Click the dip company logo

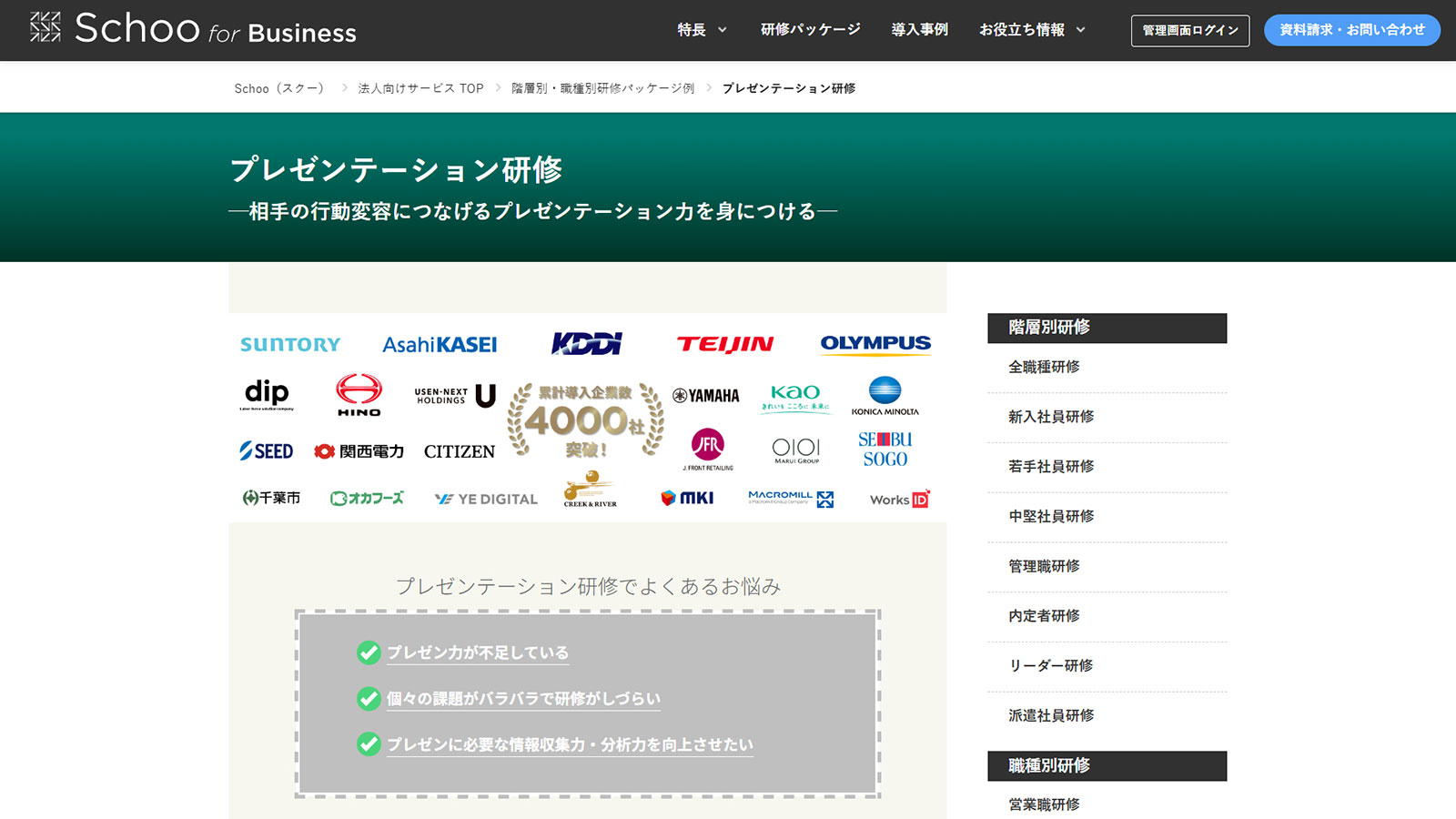click(267, 394)
